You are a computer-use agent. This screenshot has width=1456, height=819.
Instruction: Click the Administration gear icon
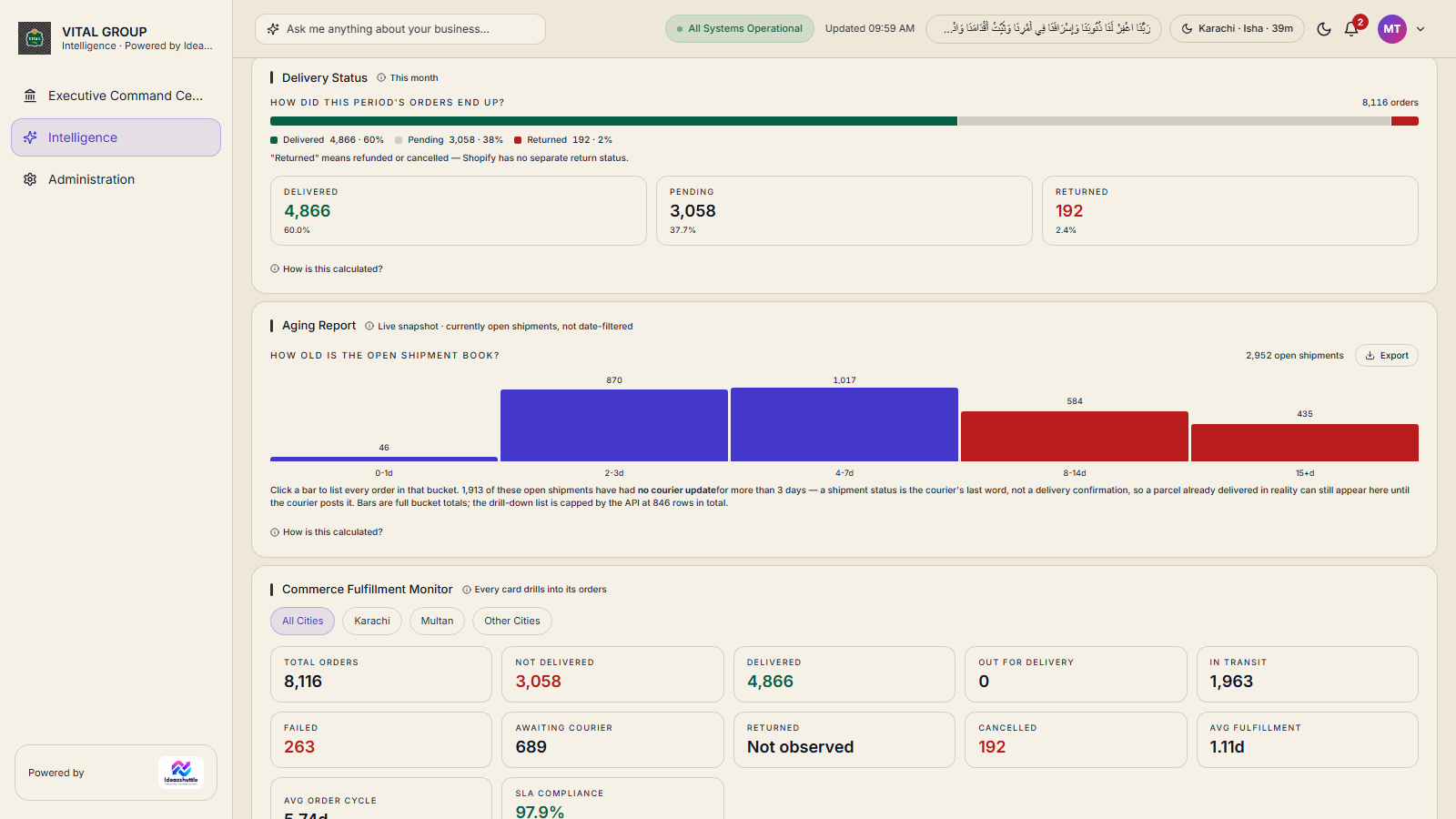click(30, 179)
